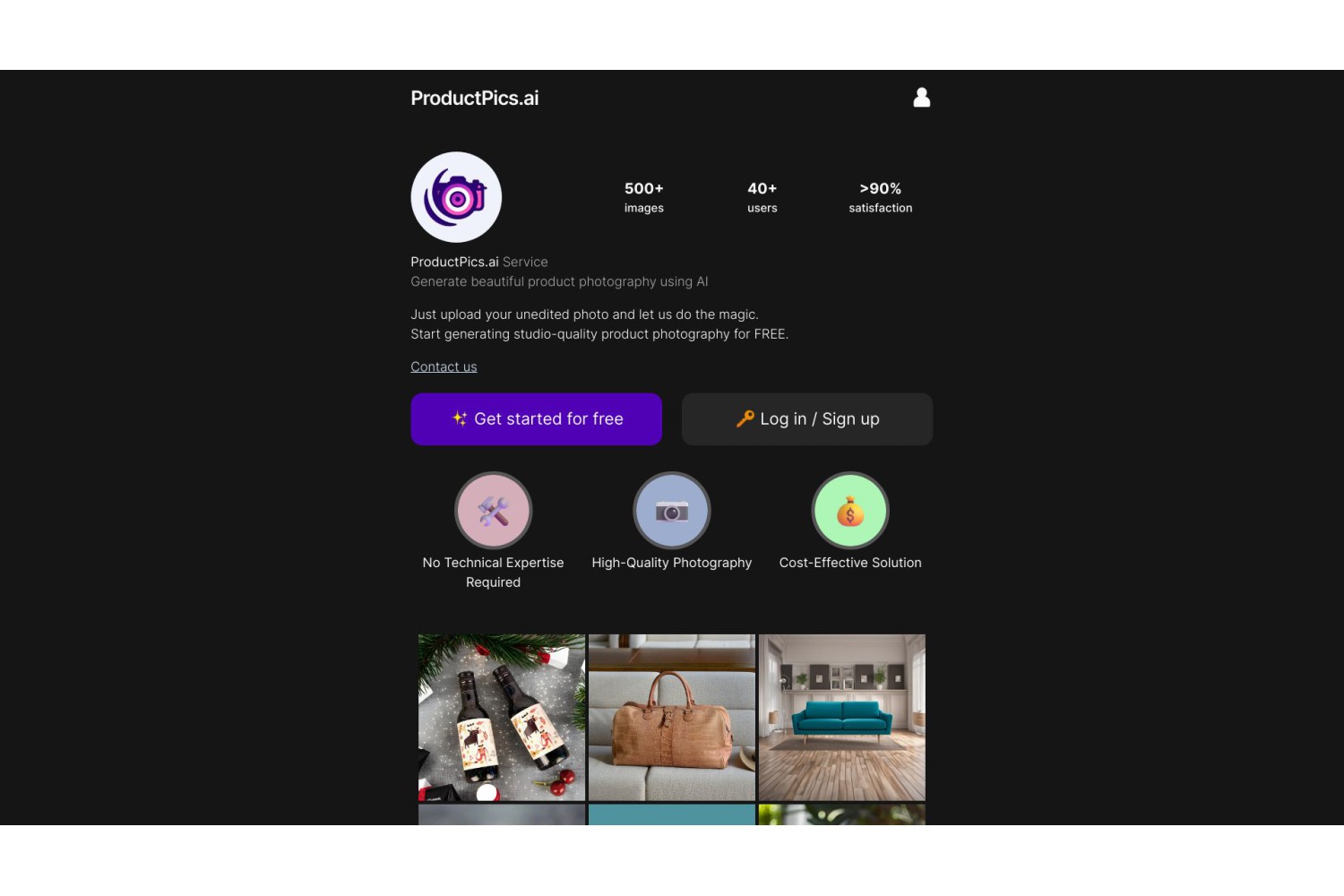
Task: Click the No Technical Expertise Required label
Action: tap(493, 573)
